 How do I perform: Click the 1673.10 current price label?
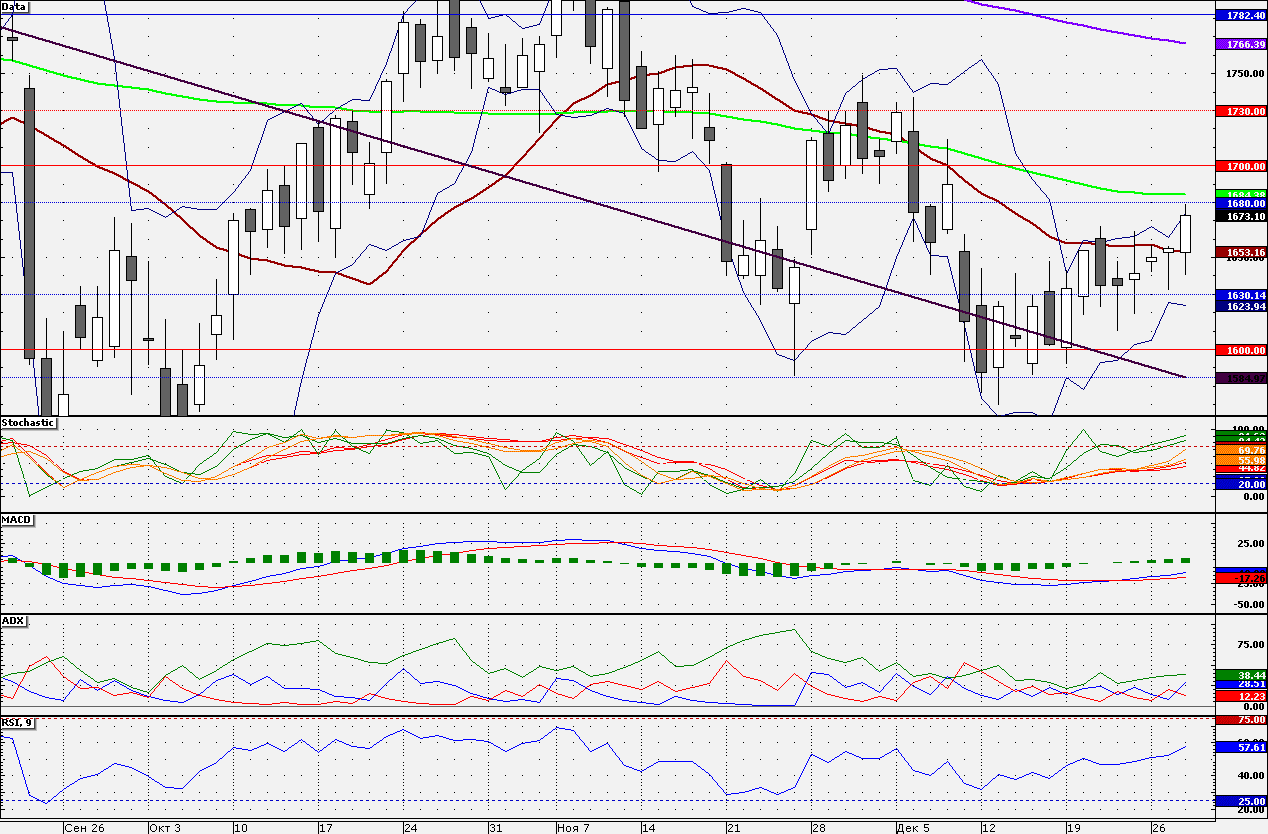click(x=1240, y=215)
